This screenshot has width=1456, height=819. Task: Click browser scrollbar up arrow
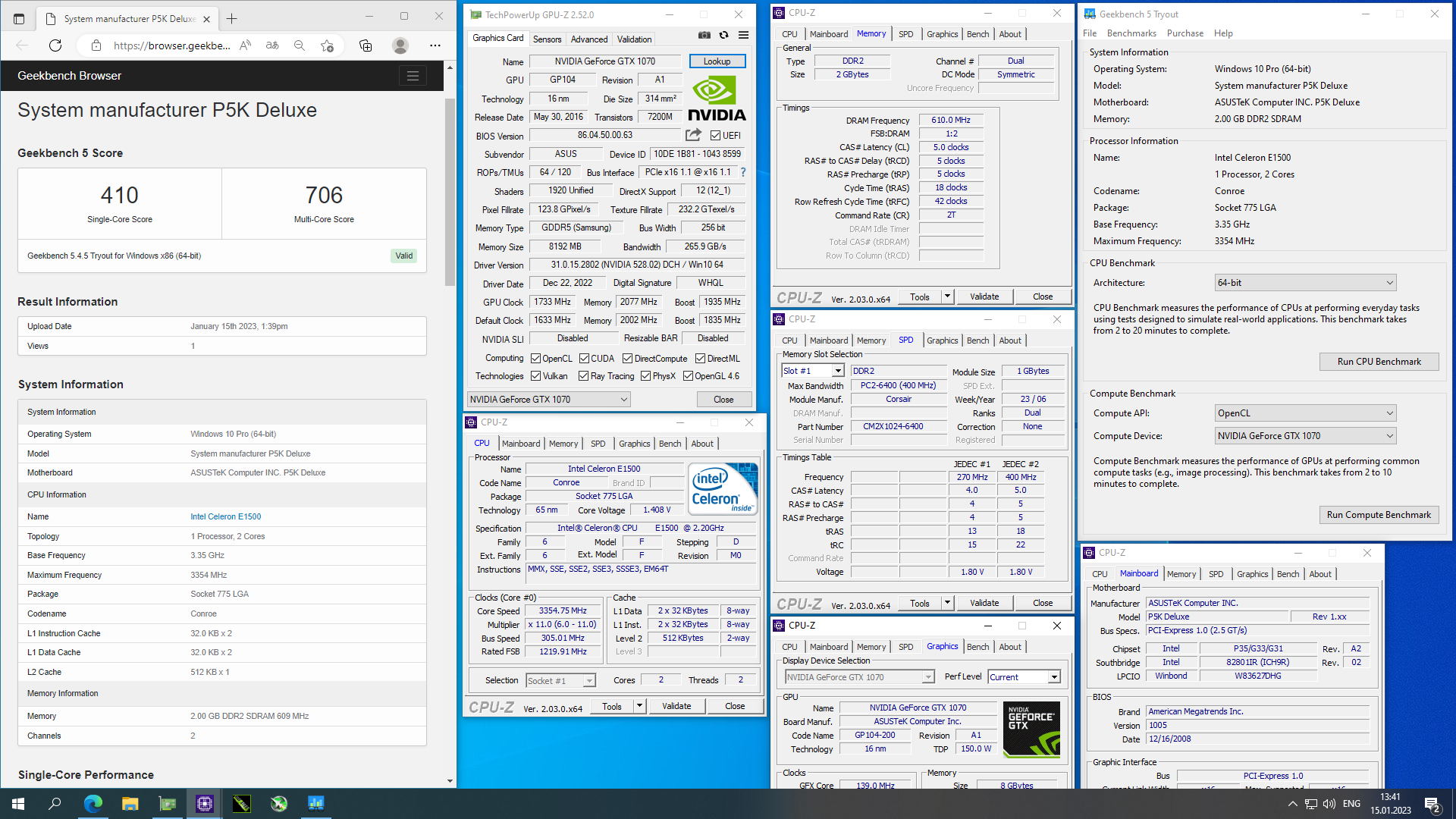point(450,67)
